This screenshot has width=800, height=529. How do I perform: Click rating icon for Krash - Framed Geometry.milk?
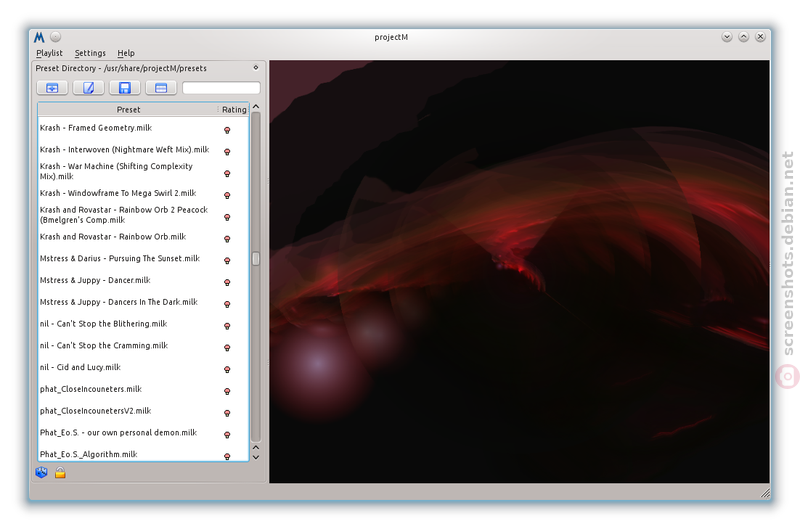tap(227, 130)
